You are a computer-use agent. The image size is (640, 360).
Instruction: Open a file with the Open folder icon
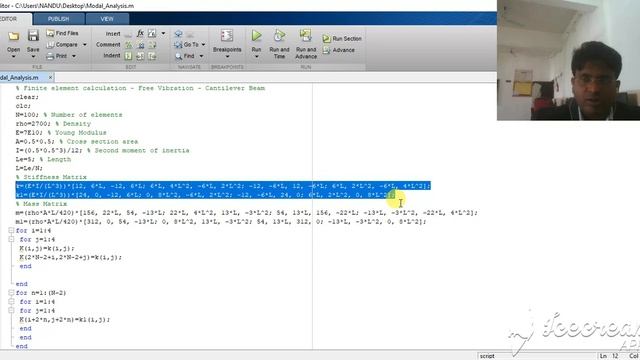tap(13, 36)
